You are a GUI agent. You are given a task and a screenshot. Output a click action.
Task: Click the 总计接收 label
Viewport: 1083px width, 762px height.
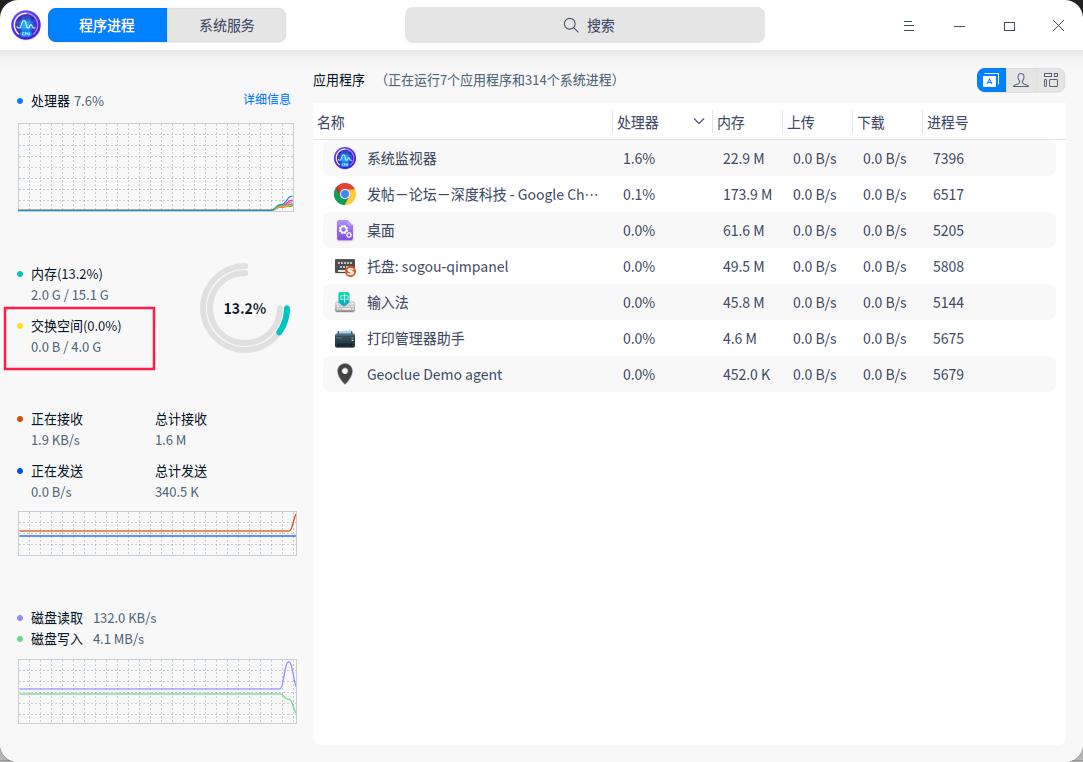tap(181, 419)
